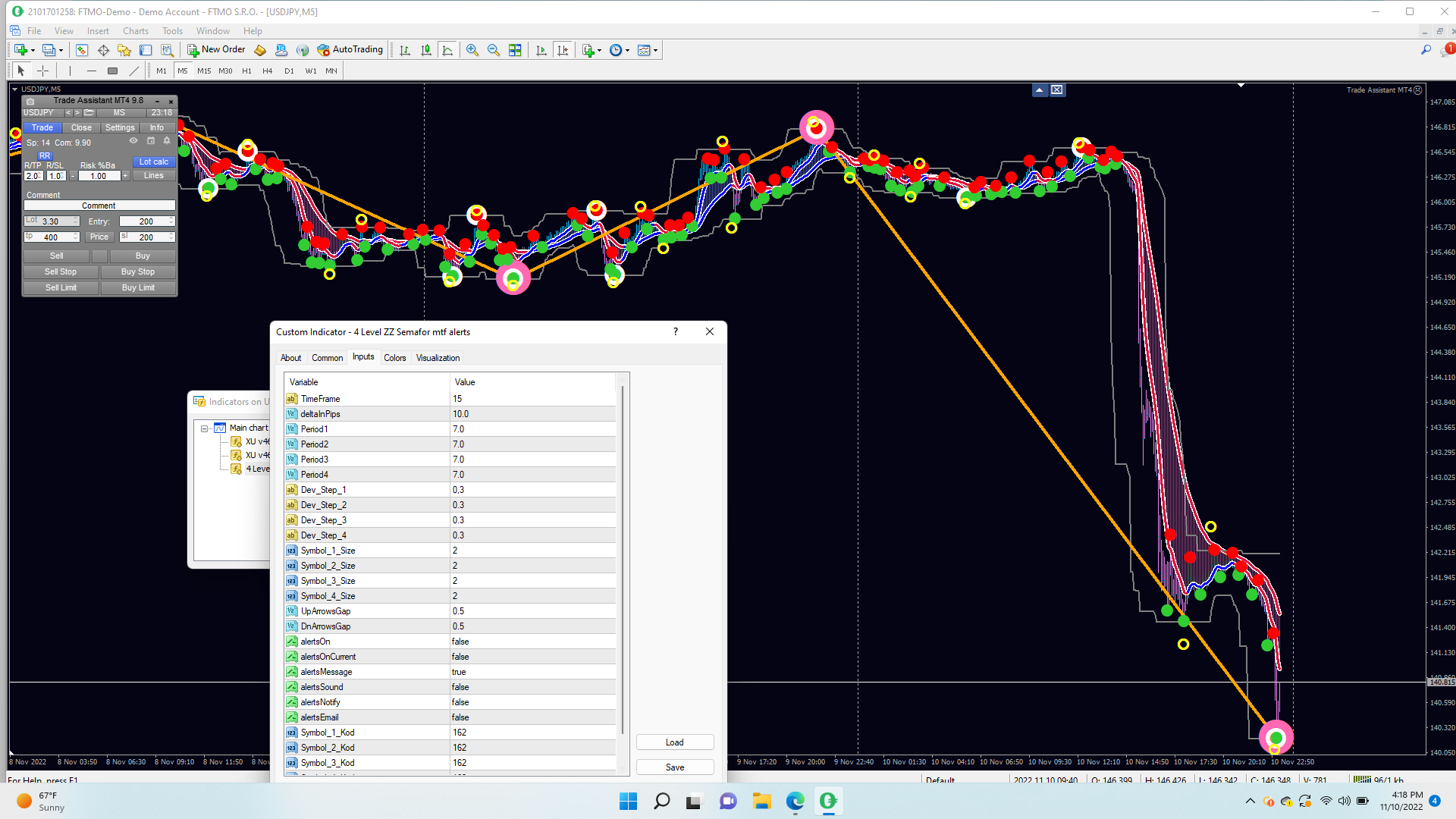Click the candlestick chart type icon

426,50
